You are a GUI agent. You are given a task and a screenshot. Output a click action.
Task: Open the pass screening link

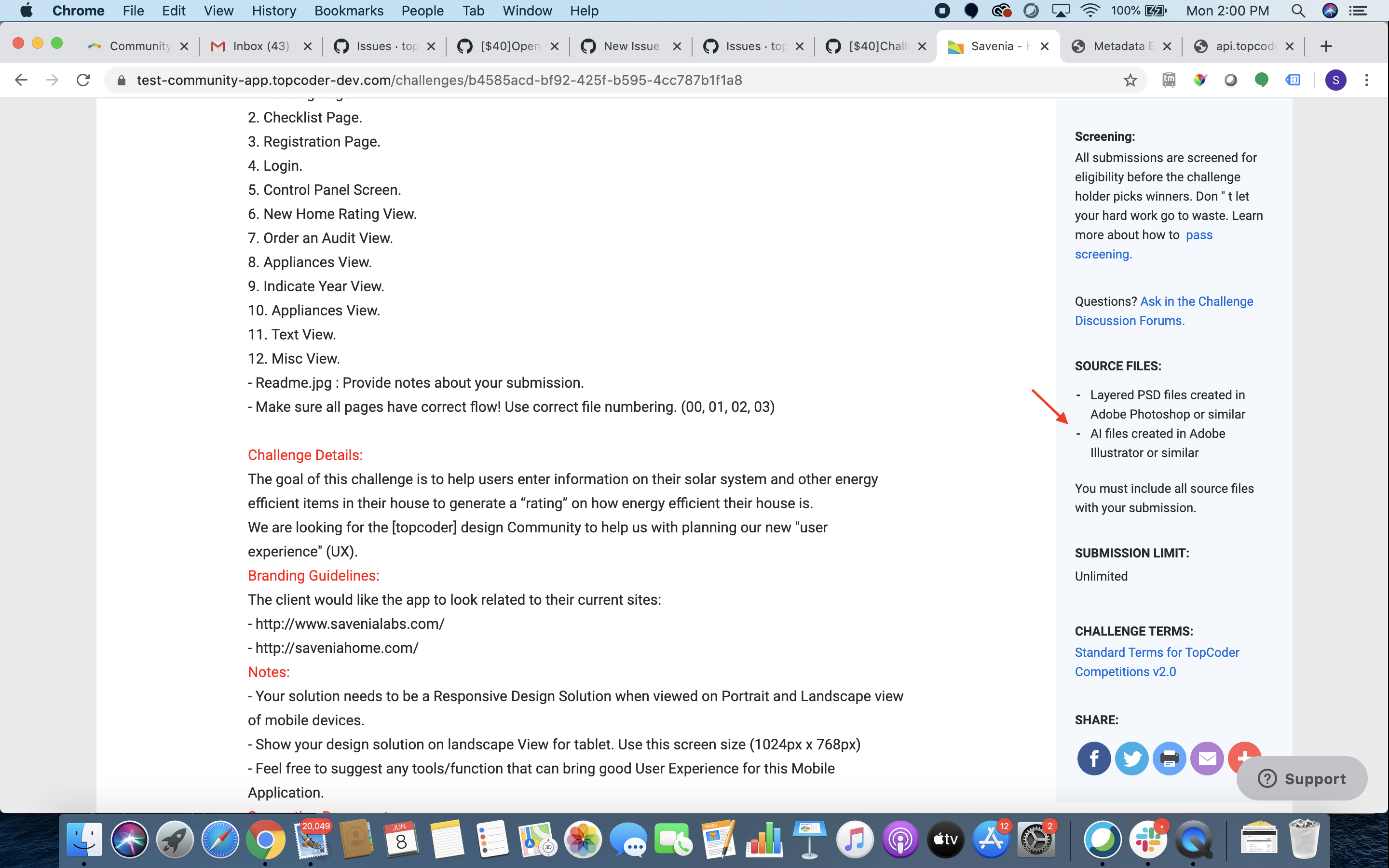(1199, 235)
